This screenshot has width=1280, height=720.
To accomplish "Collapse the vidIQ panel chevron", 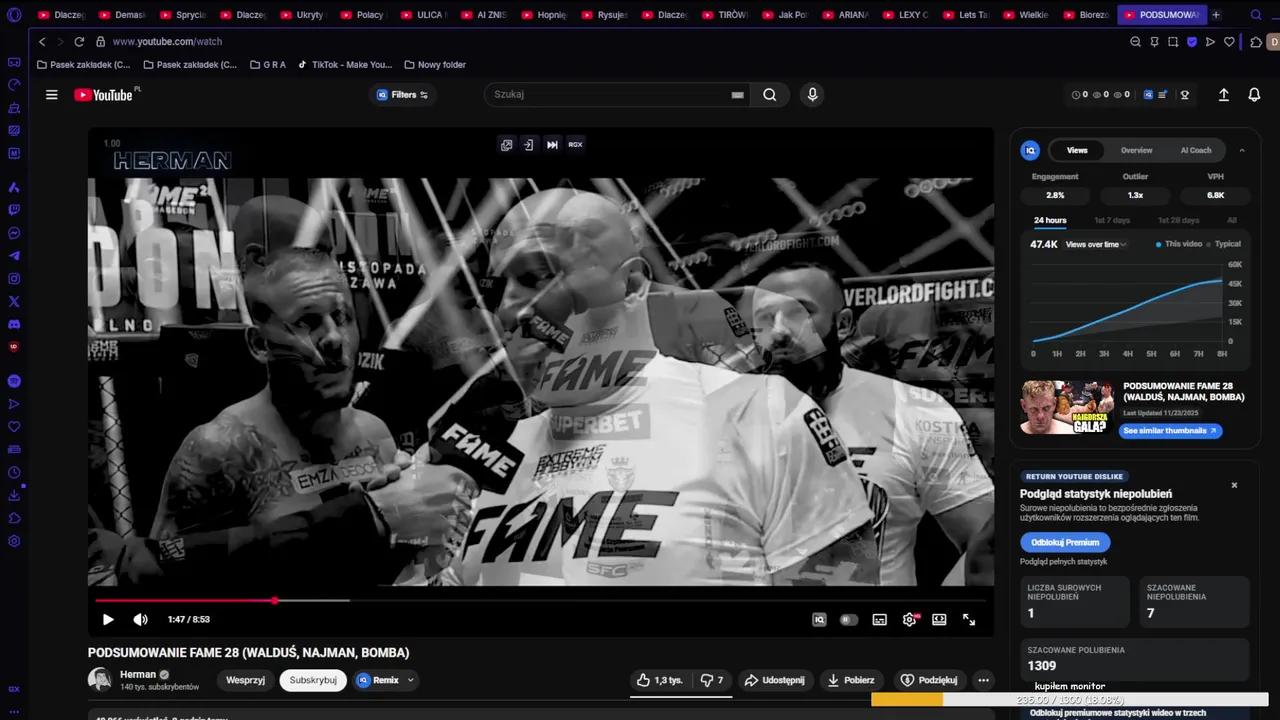I will coord(1242,150).
